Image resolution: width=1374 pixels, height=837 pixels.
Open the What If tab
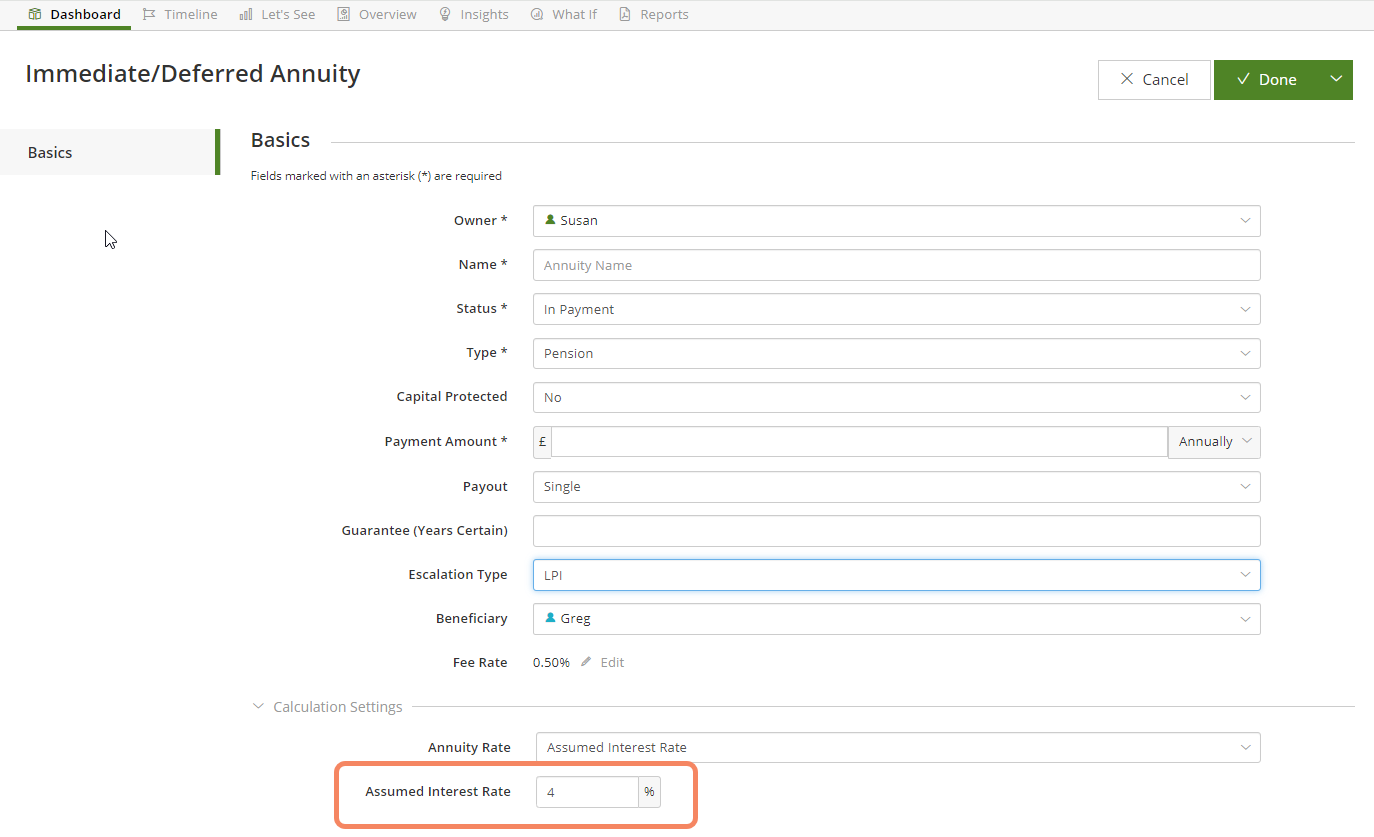pos(563,15)
